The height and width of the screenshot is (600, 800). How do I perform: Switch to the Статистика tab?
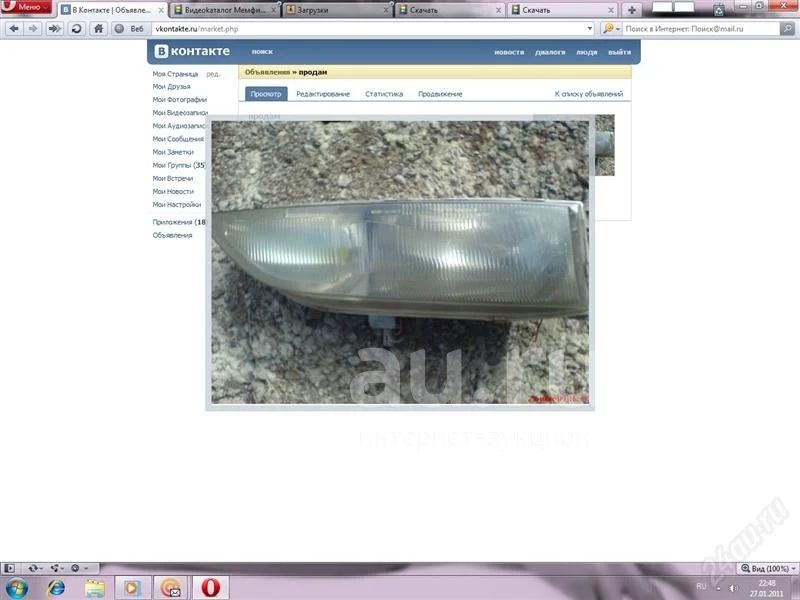384,94
